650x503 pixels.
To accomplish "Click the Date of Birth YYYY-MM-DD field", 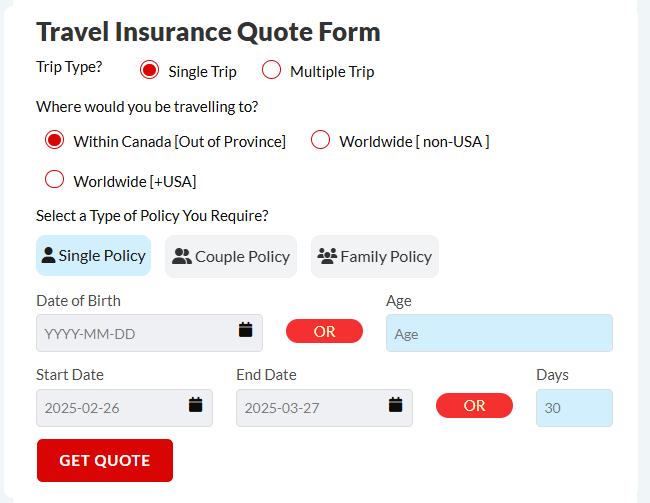I will 149,333.
